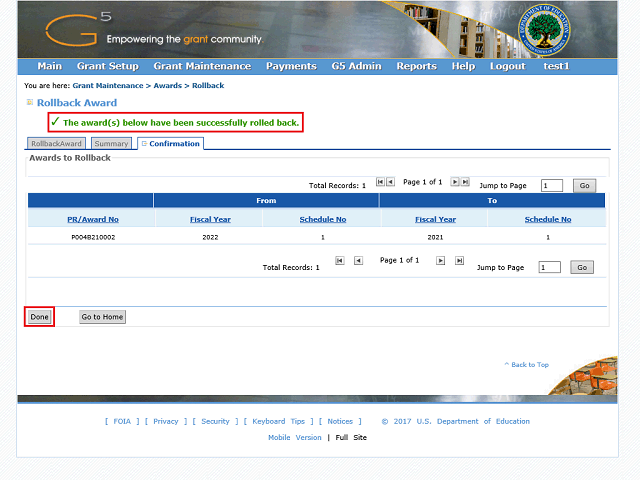
Task: Go to previous page in top pager
Action: (391, 182)
